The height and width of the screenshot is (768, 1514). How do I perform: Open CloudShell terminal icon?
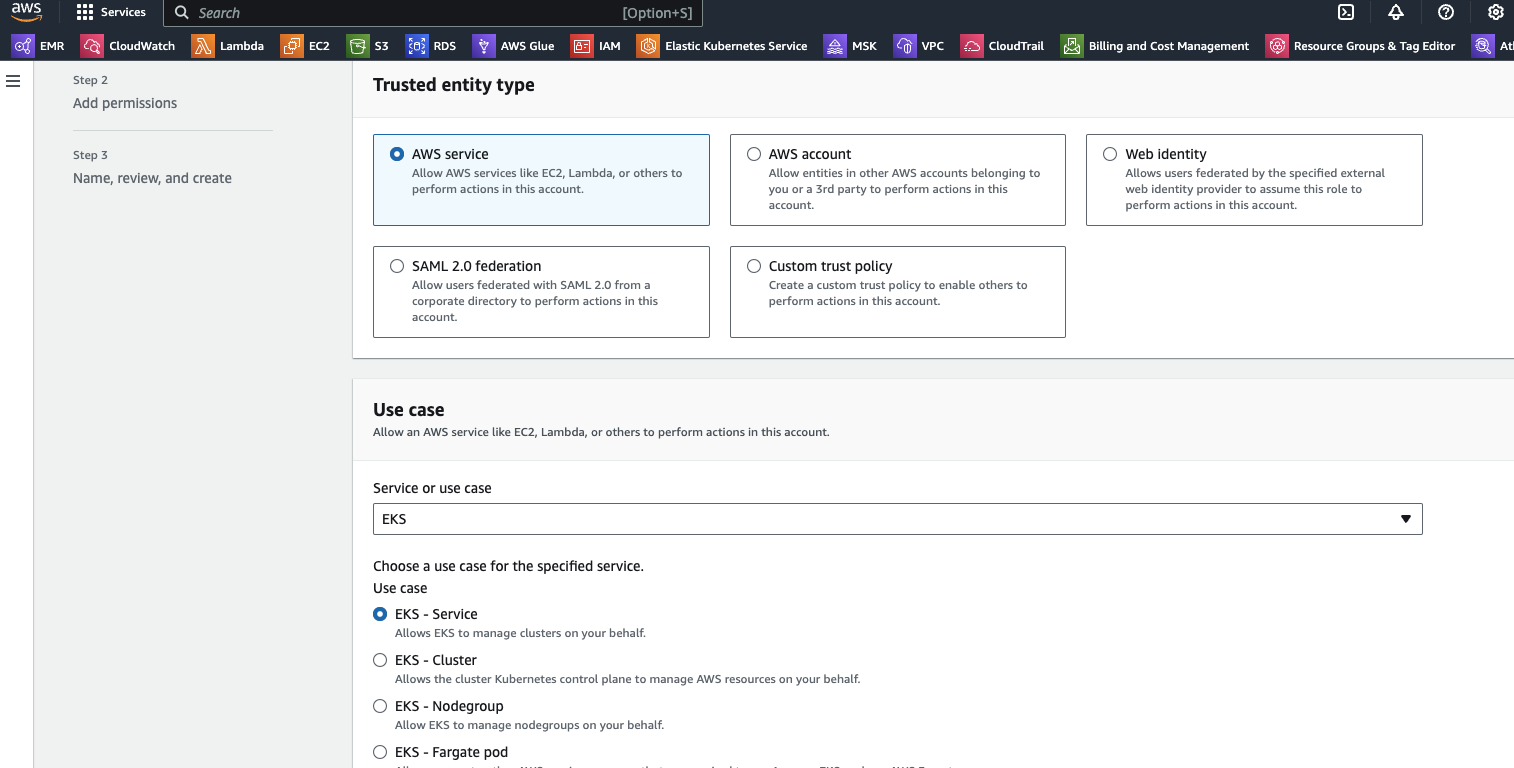(1346, 13)
